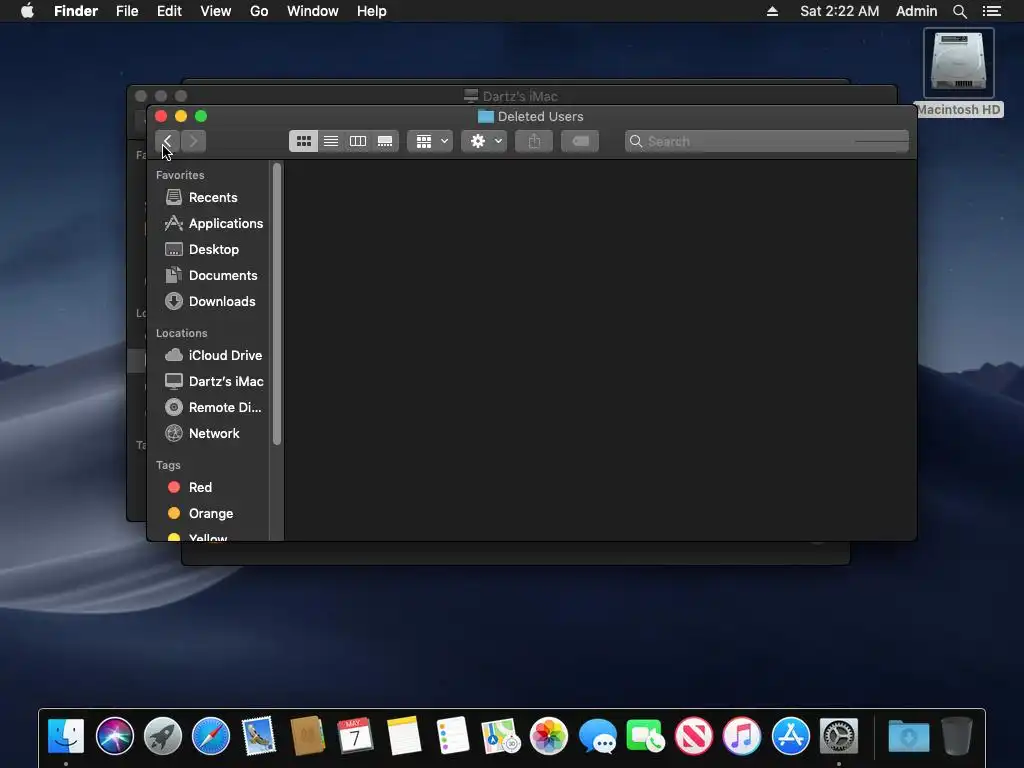The image size is (1024, 768).
Task: Open Documents in the sidebar
Action: 209,276
